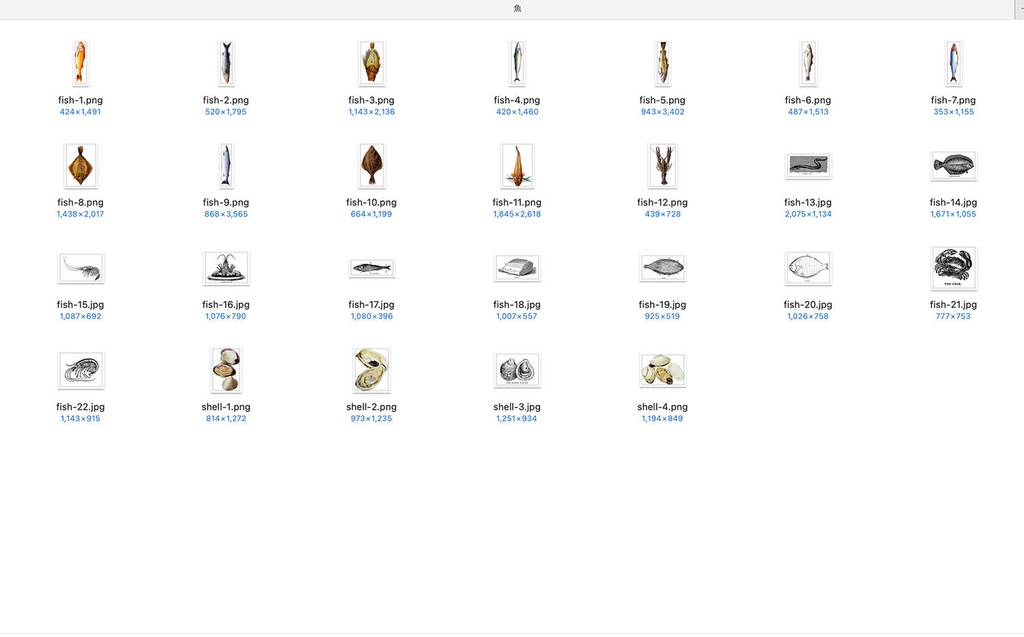The image size is (1024, 637).
Task: Select the fish-16.jpg thumbnail picture
Action: pyautogui.click(x=226, y=269)
